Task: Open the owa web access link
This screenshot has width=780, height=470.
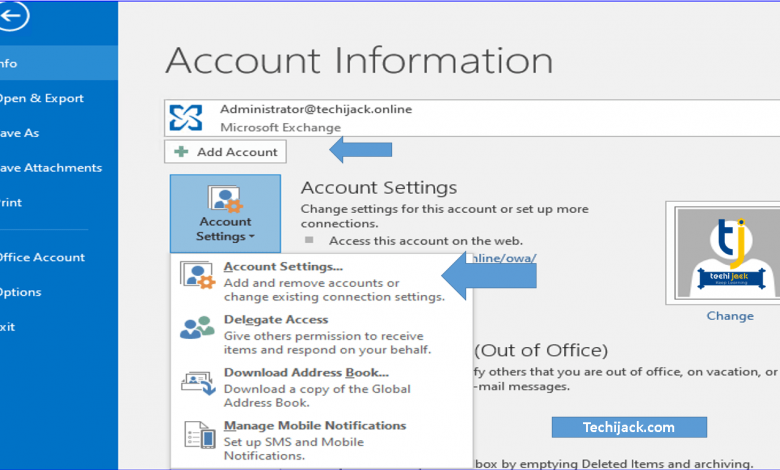Action: click(503, 258)
